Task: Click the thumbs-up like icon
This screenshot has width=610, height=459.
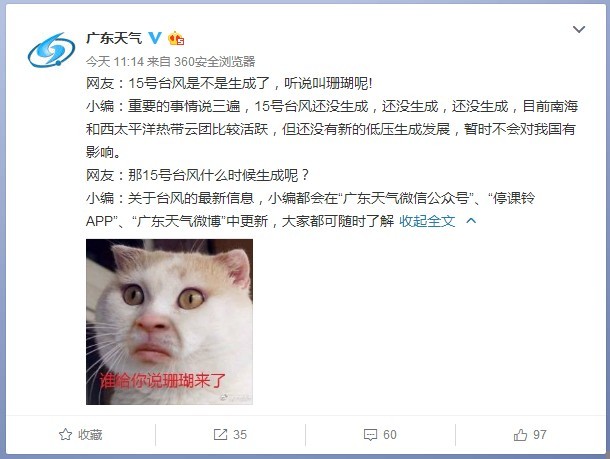Action: coord(520,434)
